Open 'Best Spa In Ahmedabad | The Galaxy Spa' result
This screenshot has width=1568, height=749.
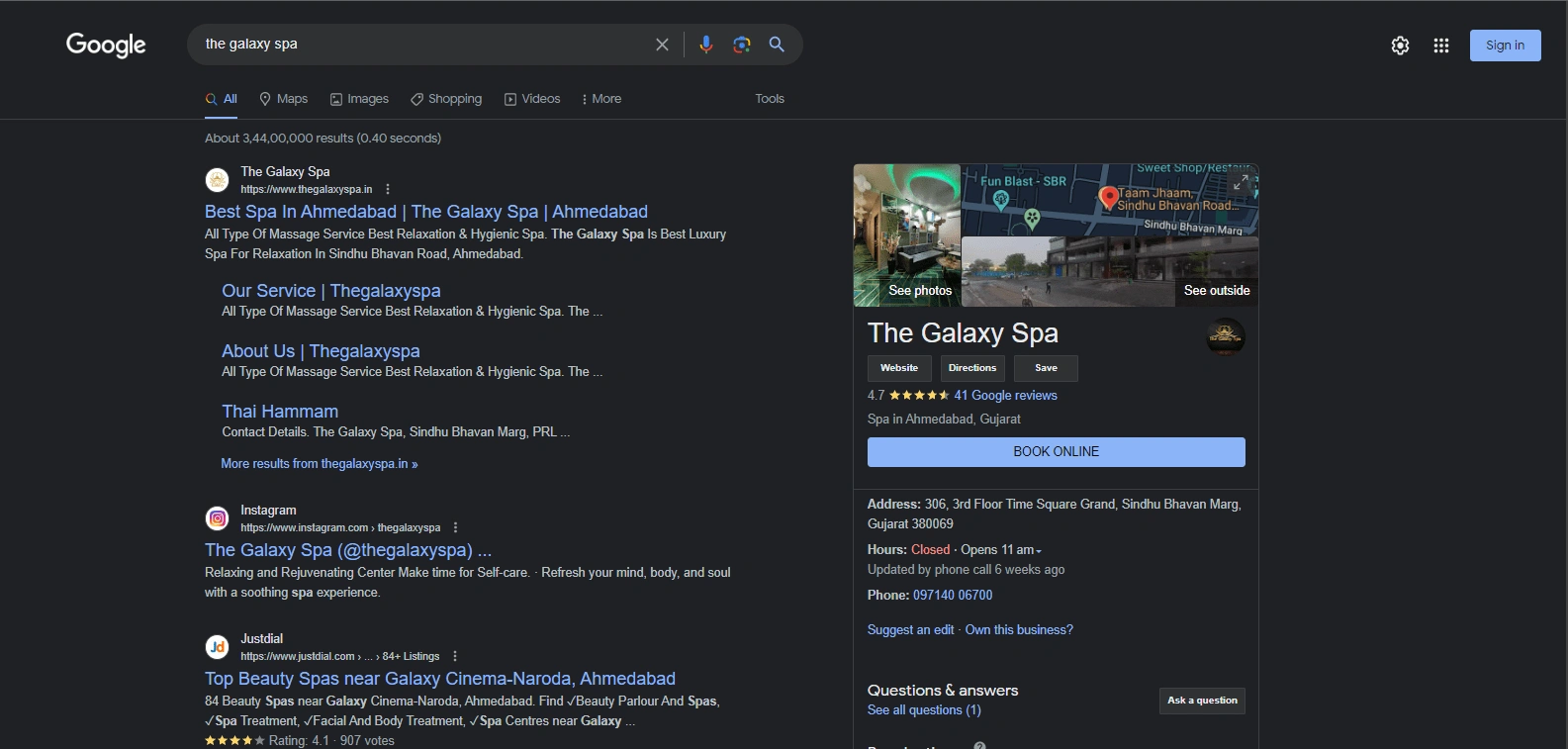pos(426,212)
